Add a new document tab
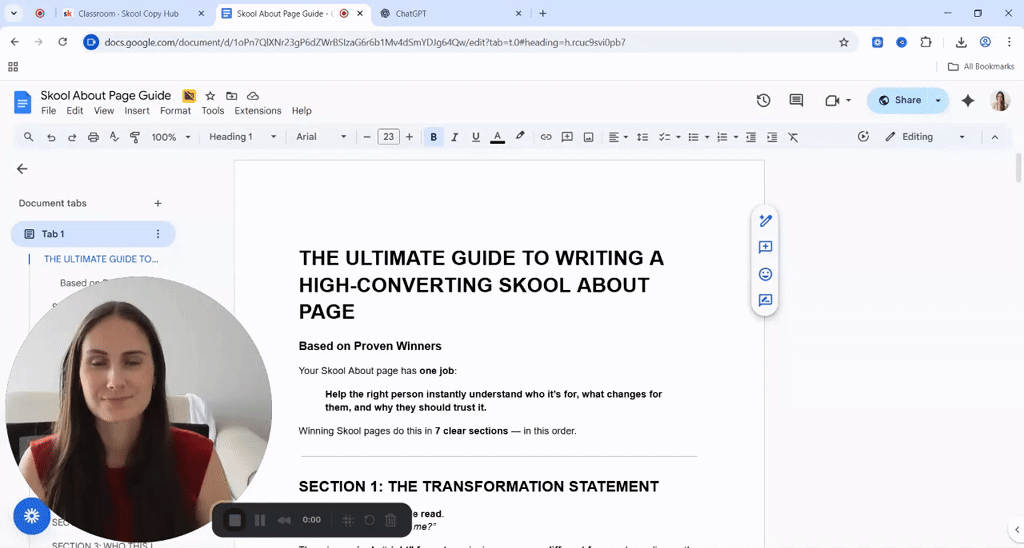Image resolution: width=1024 pixels, height=548 pixels. [x=157, y=203]
